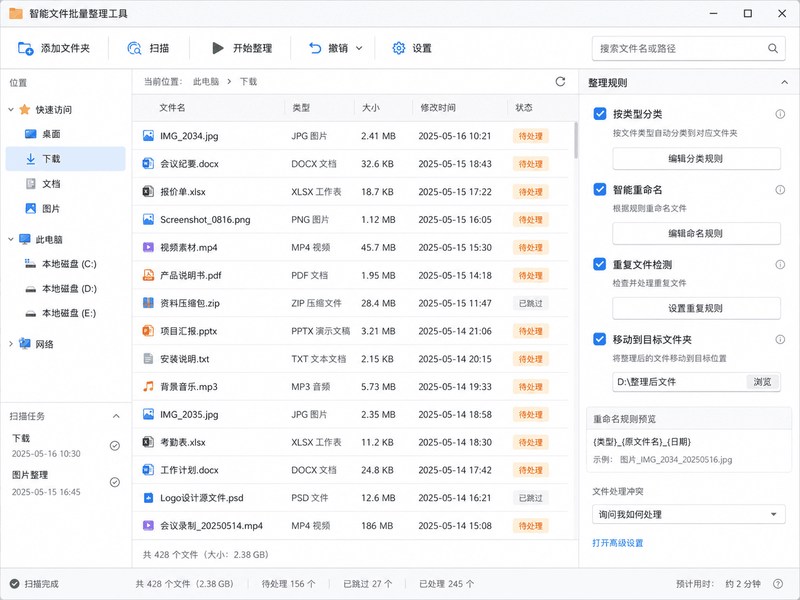The width and height of the screenshot is (800, 600).
Task: Collapse the 整理规则 panel
Action: point(784,83)
